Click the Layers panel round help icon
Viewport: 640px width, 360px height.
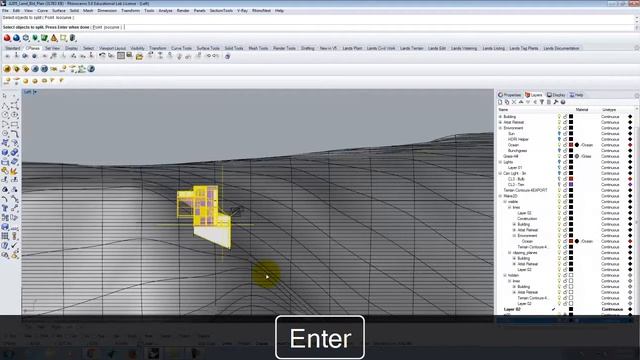(x=562, y=102)
